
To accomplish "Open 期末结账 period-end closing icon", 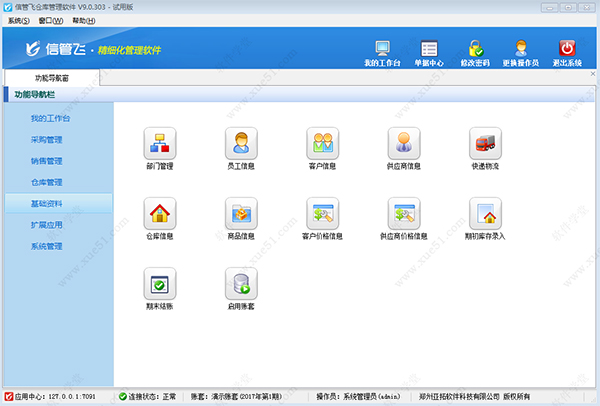I will (160, 284).
